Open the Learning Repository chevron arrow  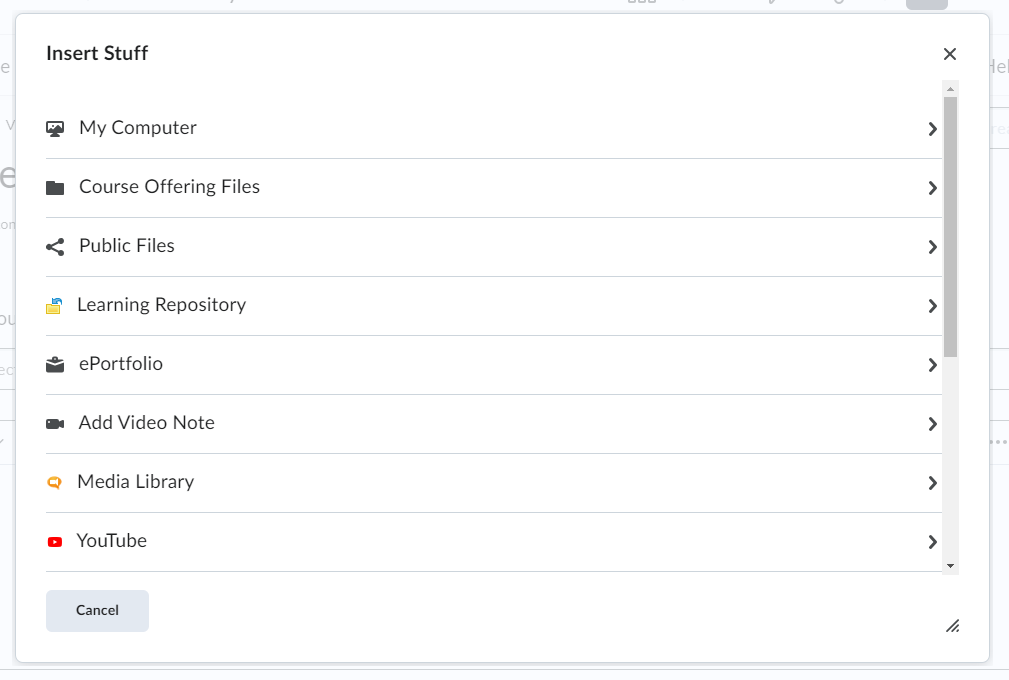coord(932,306)
